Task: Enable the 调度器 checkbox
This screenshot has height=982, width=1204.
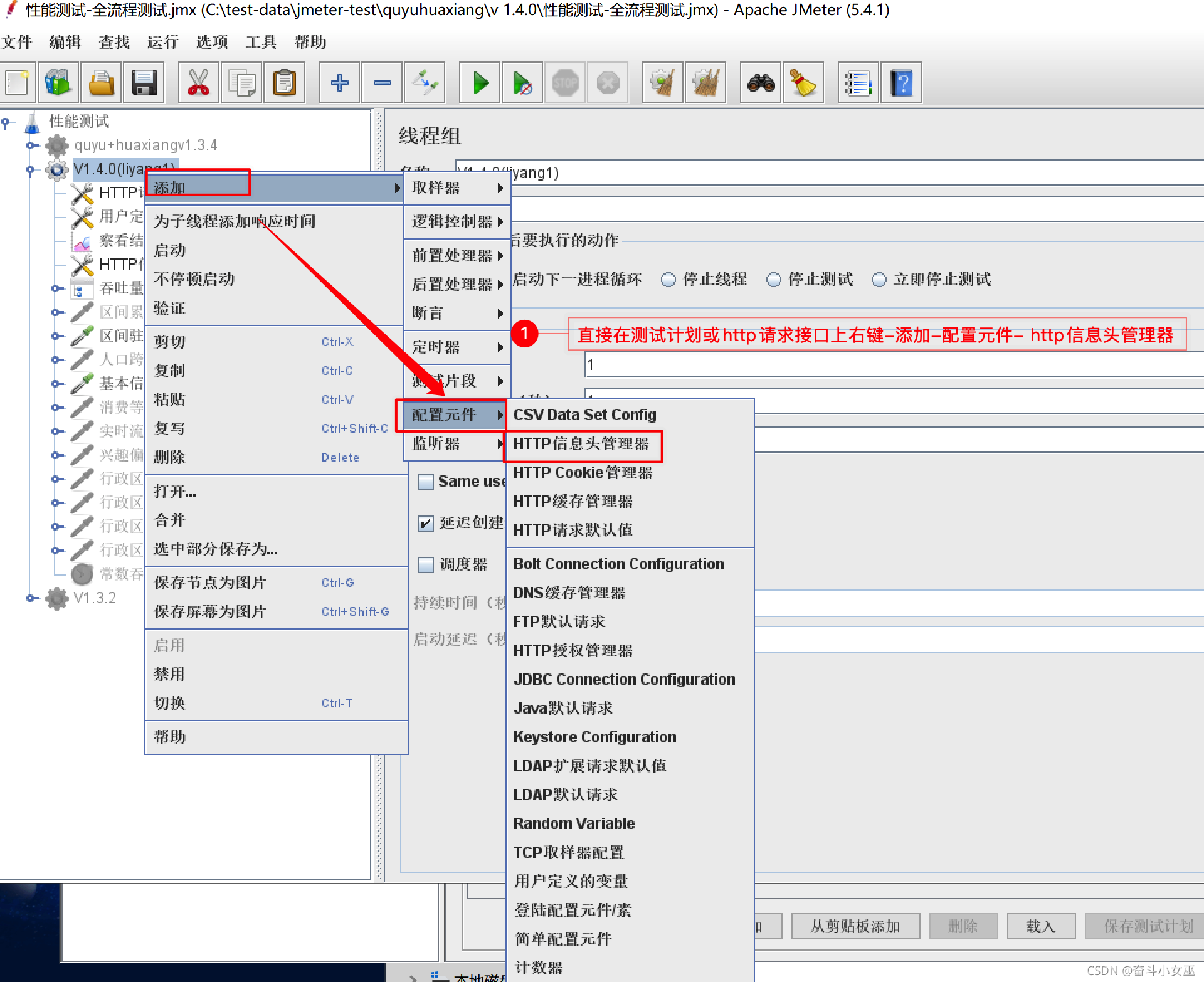Action: coord(426,565)
